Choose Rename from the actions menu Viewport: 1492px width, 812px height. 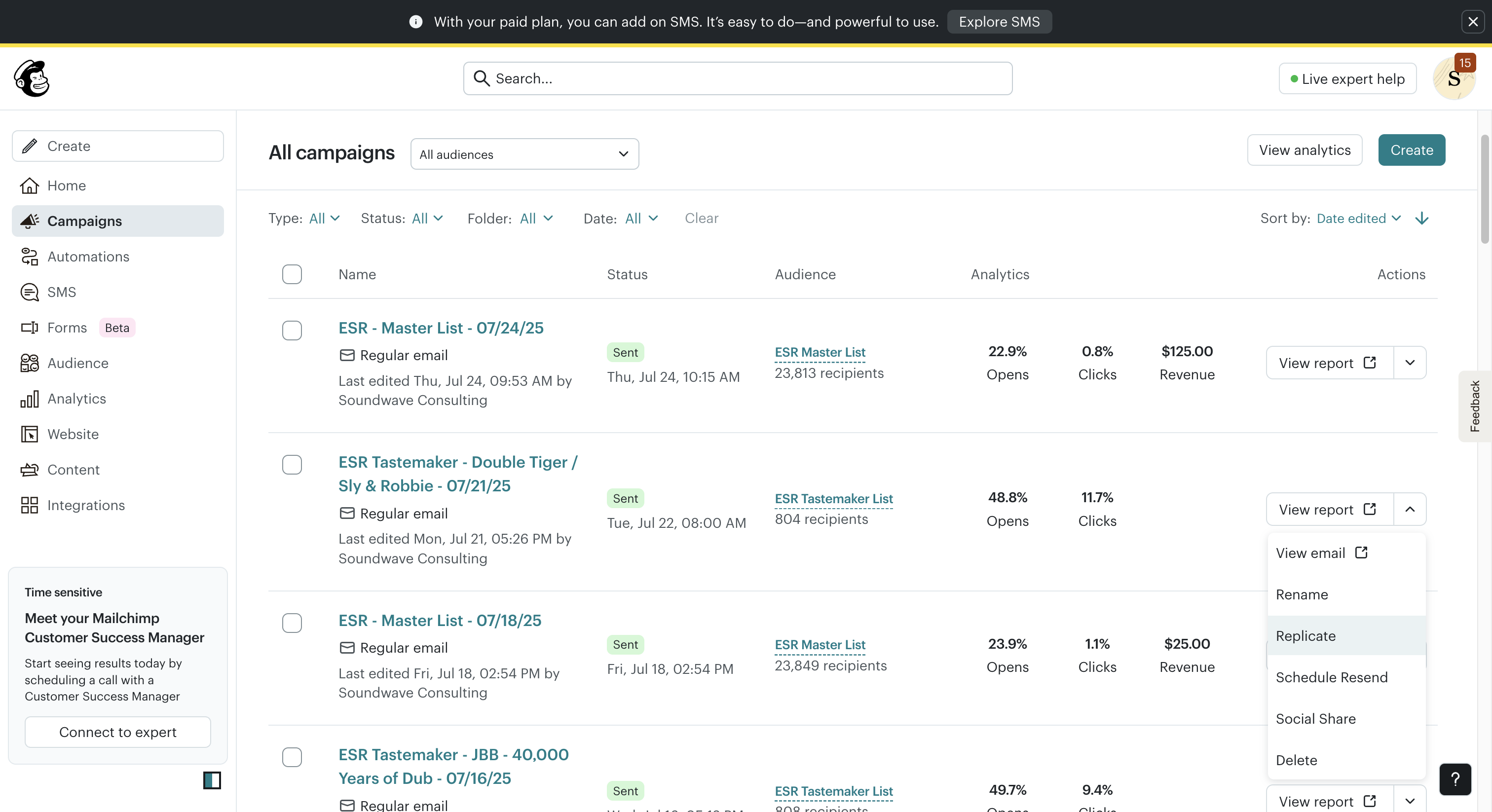click(x=1346, y=594)
